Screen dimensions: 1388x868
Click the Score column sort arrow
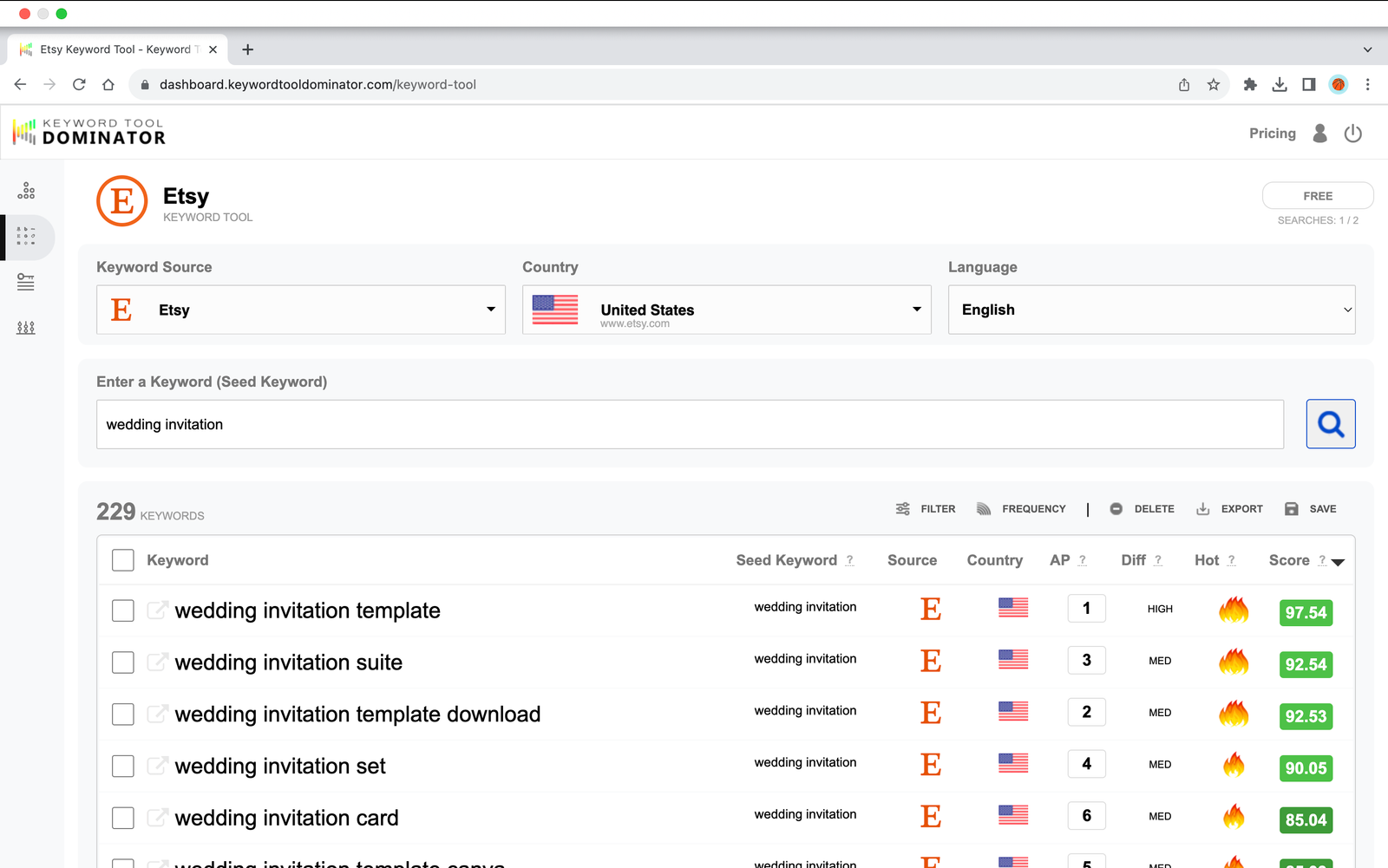[1338, 562]
